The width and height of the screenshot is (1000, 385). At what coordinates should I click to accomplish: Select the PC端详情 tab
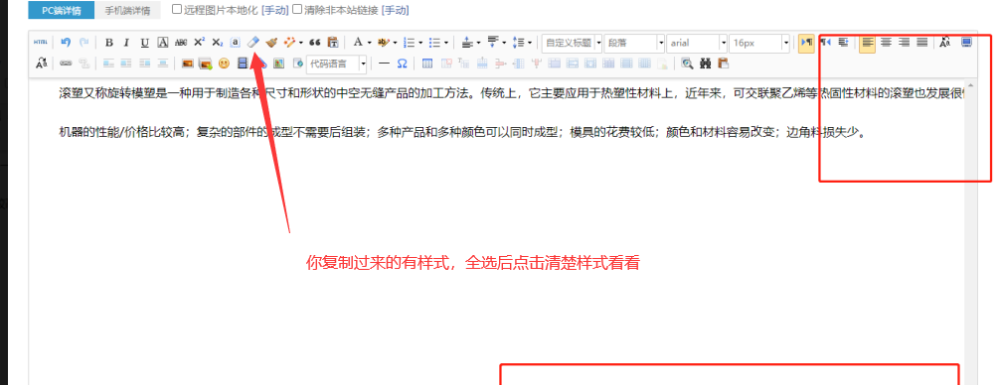coord(61,10)
